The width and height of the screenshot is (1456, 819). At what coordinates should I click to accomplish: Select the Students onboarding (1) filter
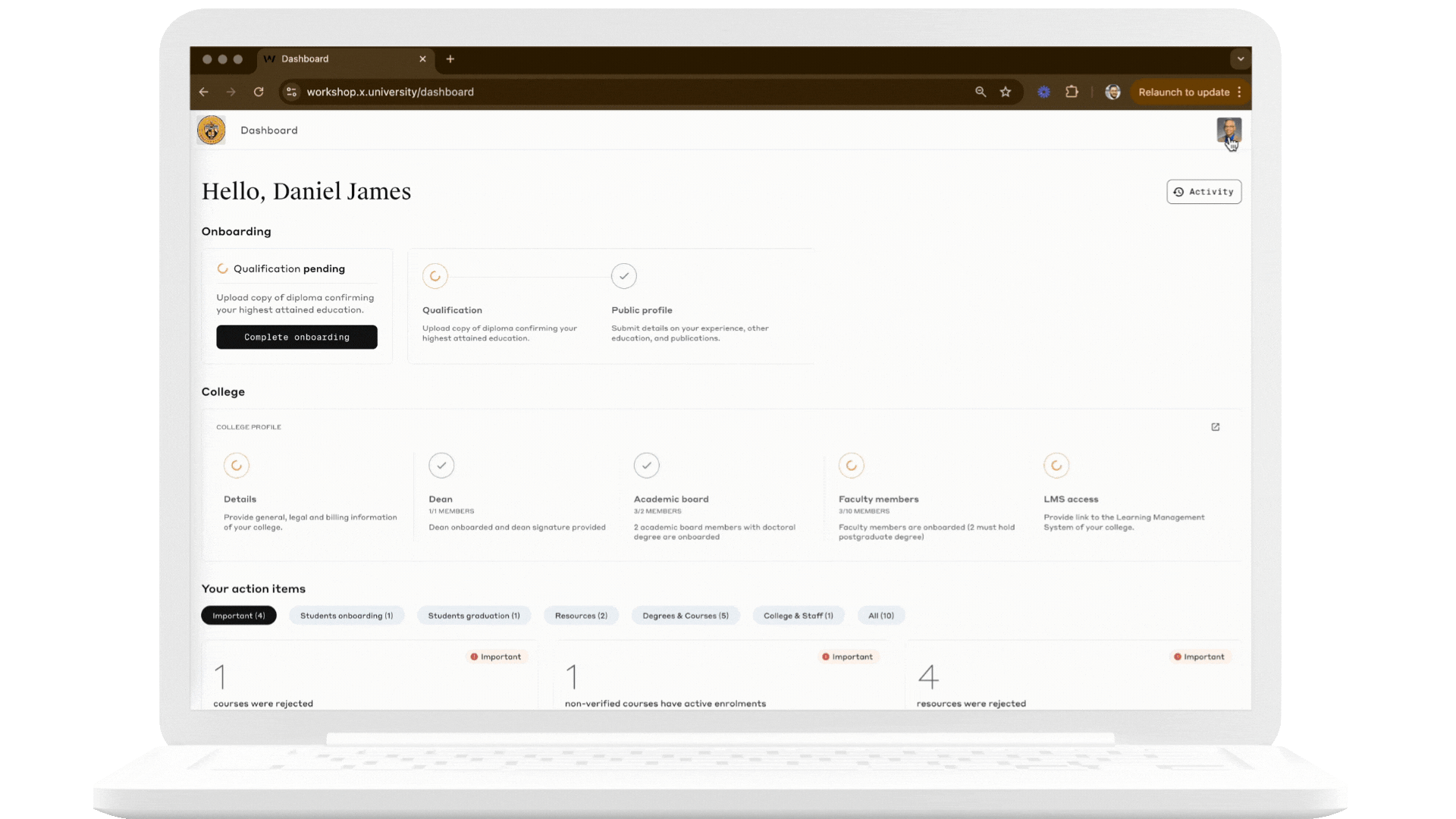[346, 616]
